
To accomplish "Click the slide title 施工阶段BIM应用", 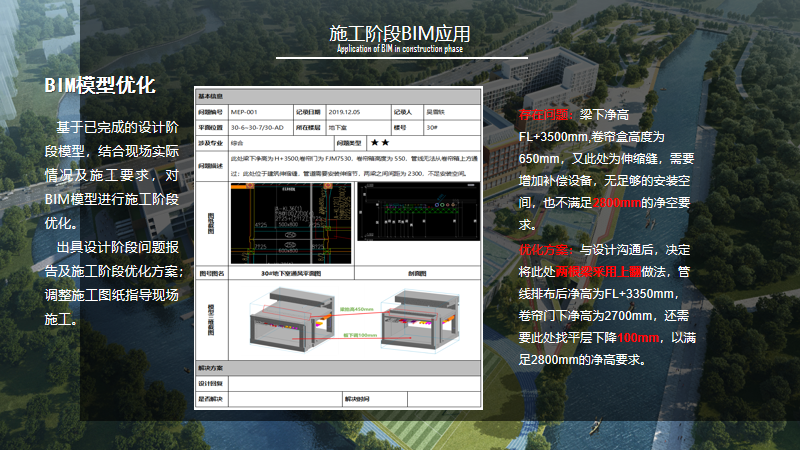I will coord(400,34).
